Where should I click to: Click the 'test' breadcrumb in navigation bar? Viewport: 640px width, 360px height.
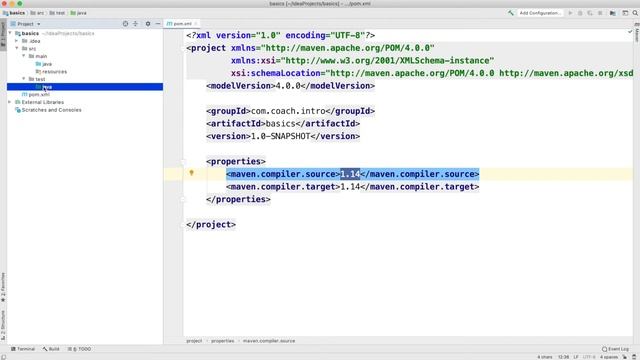pos(57,13)
